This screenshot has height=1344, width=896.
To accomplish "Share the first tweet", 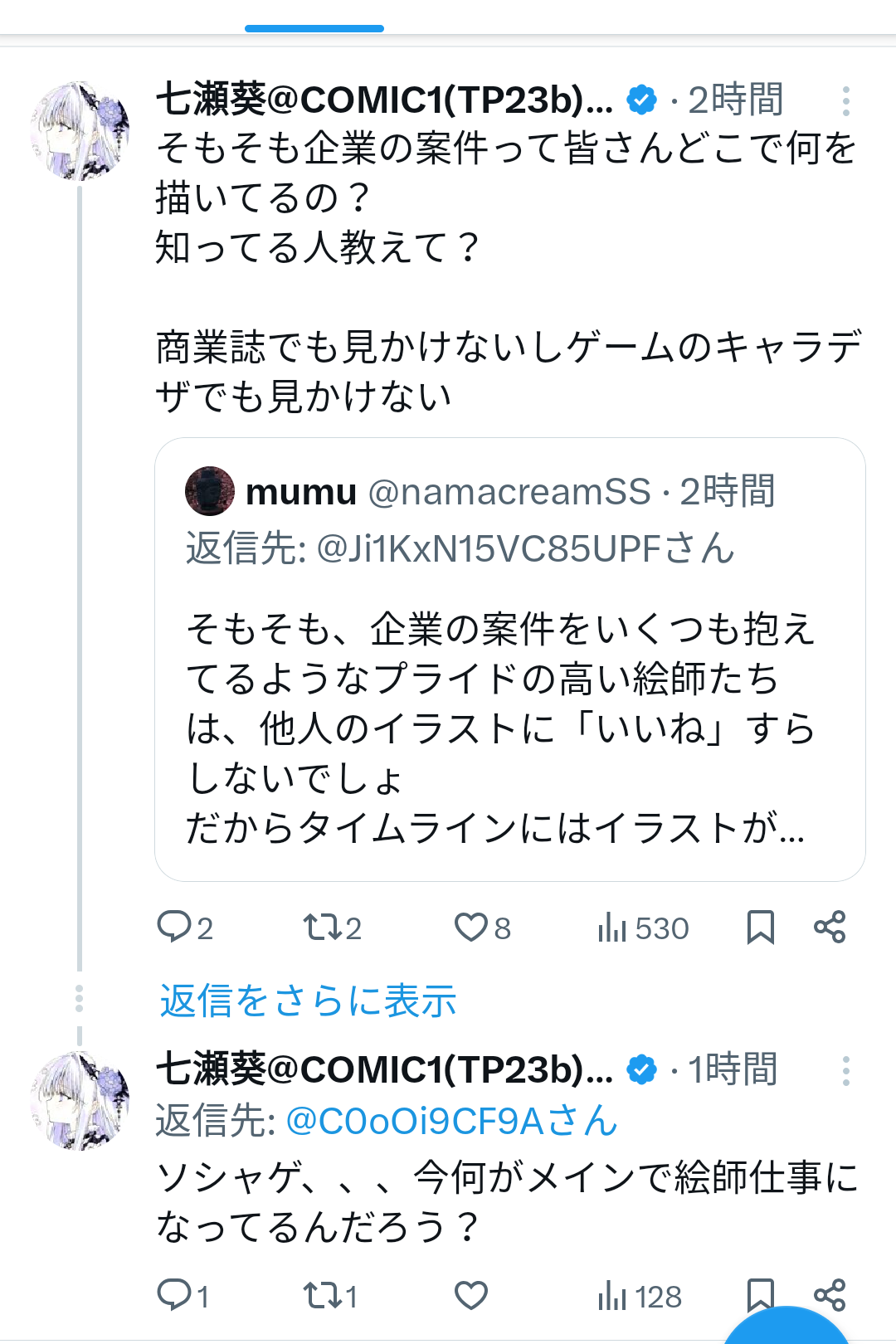I will tap(830, 927).
